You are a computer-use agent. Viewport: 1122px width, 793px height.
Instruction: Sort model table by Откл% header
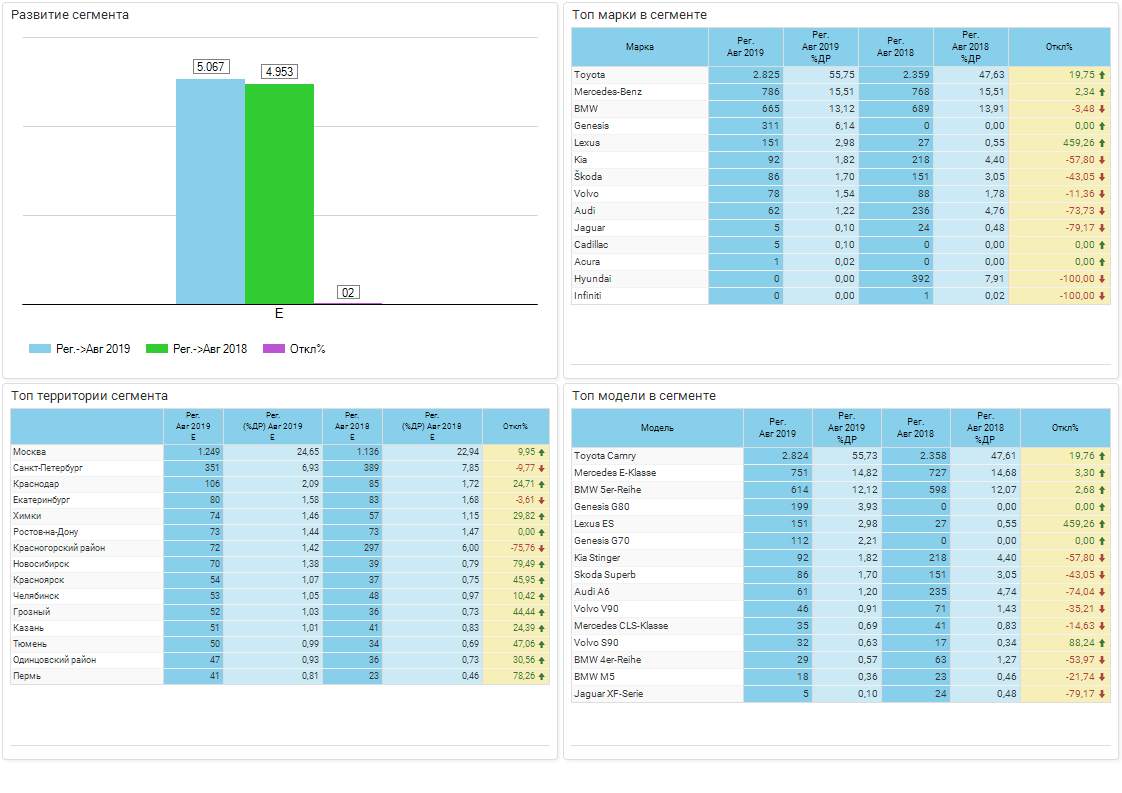[x=1065, y=427]
